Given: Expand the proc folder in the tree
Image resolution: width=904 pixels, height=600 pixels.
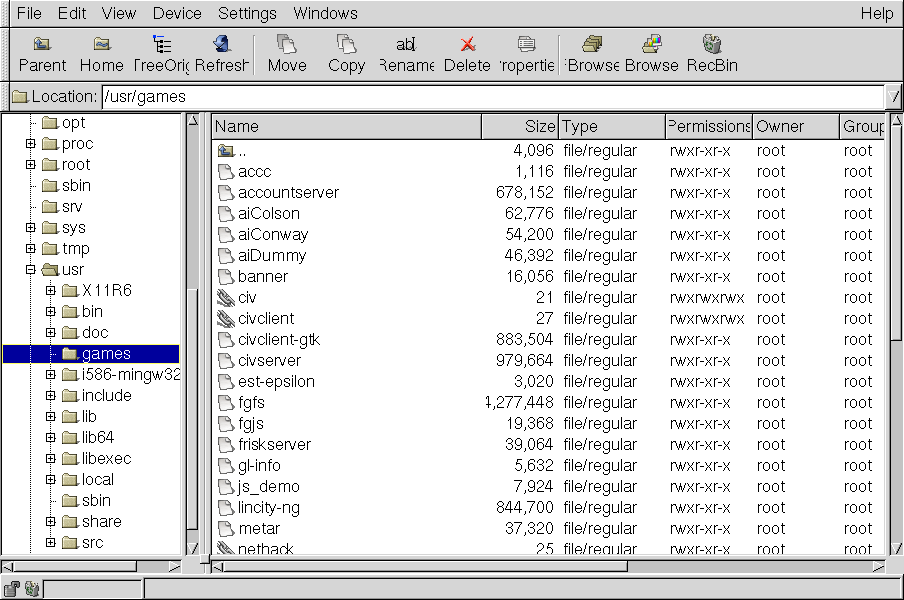Looking at the screenshot, I should pos(31,144).
